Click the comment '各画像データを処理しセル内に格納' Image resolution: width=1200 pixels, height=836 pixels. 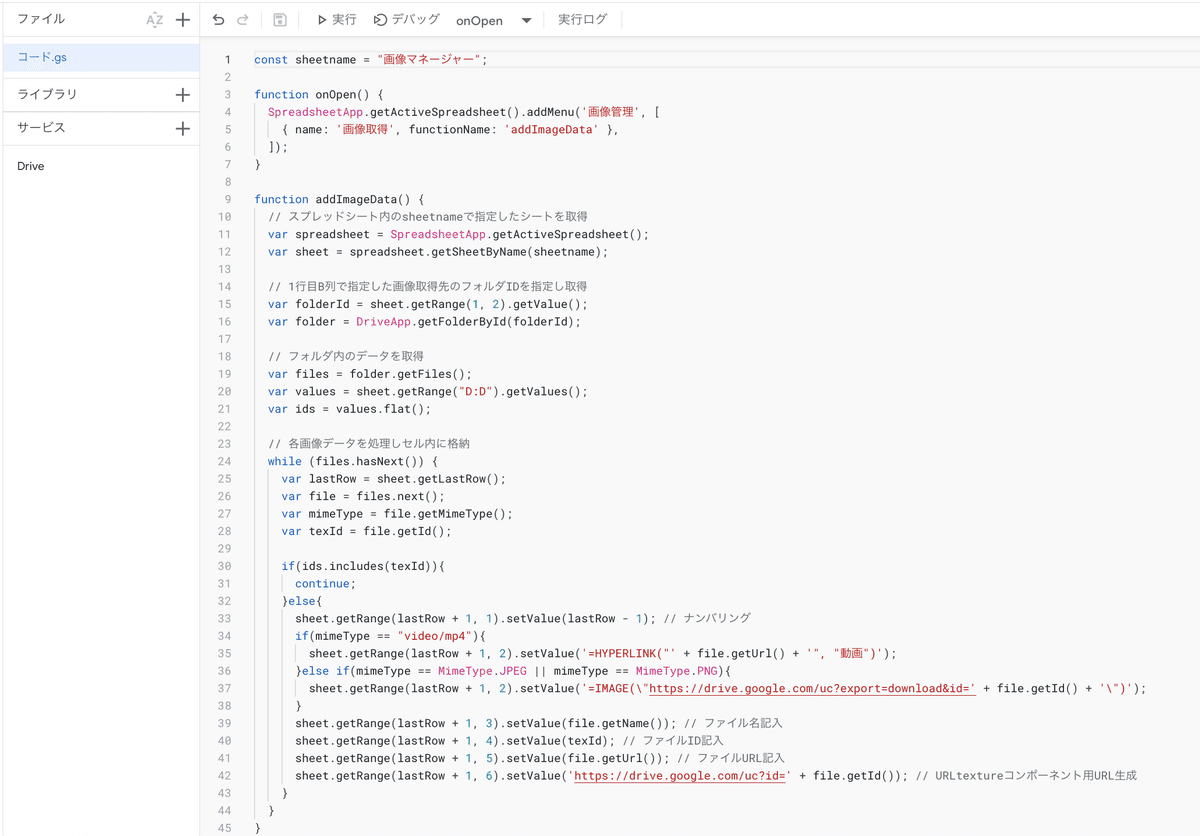[x=369, y=444]
